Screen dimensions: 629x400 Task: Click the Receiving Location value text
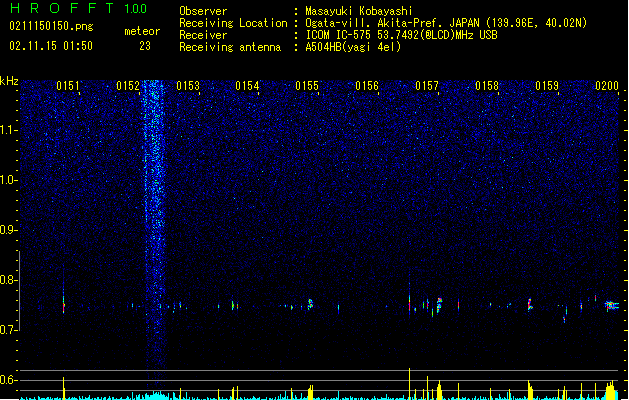click(446, 23)
